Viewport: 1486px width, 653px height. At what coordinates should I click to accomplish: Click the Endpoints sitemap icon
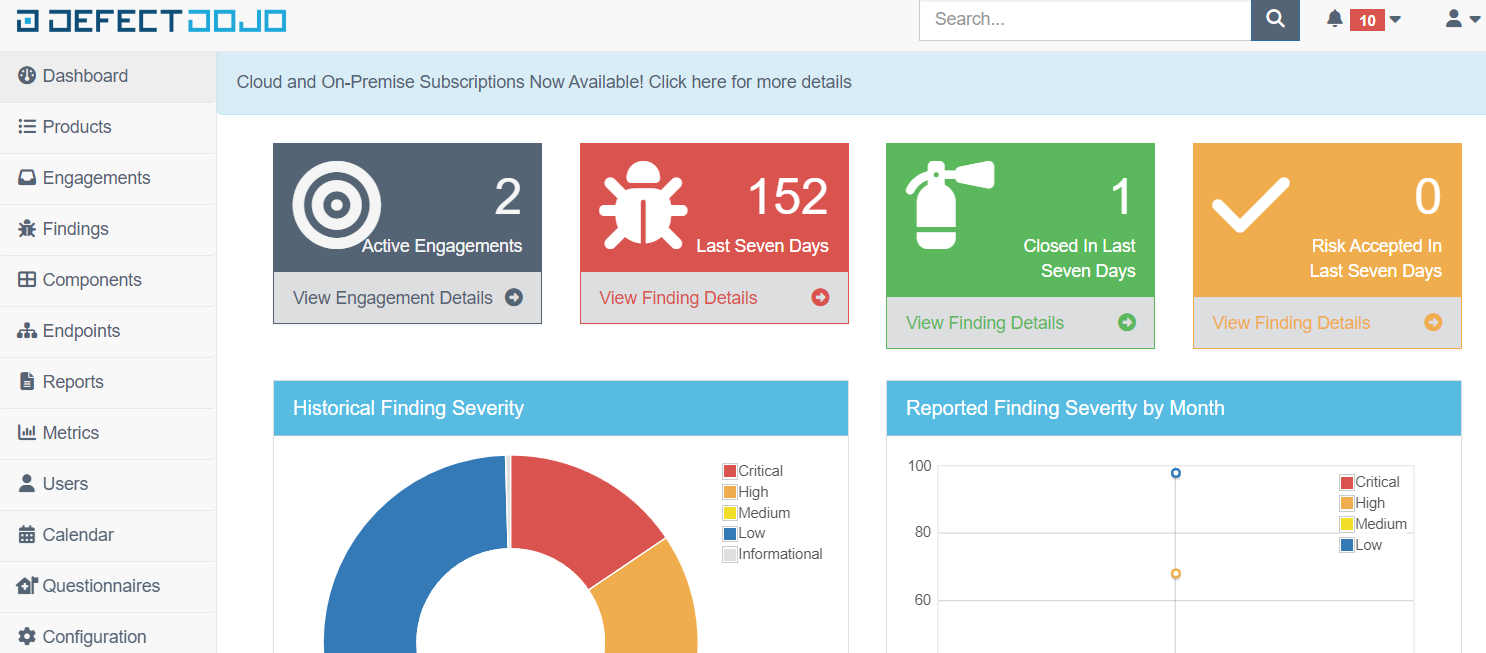pos(27,331)
